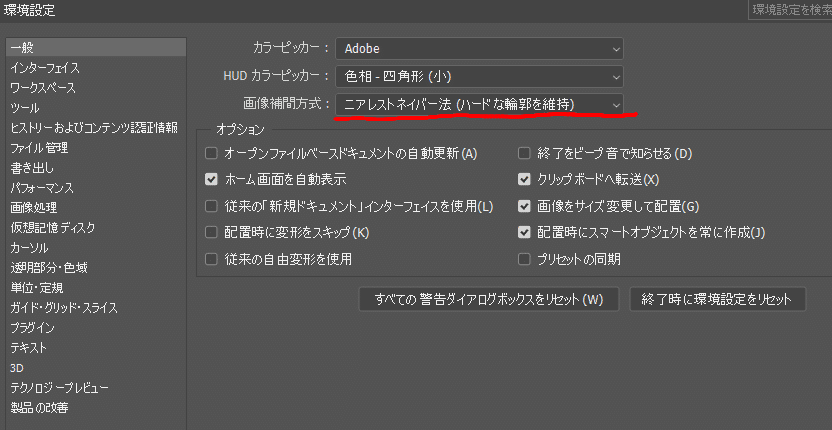Viewport: 832px width, 430px height.
Task: Open ヒストリーおよびコンテンツ認証情報 category
Action: pos(96,128)
